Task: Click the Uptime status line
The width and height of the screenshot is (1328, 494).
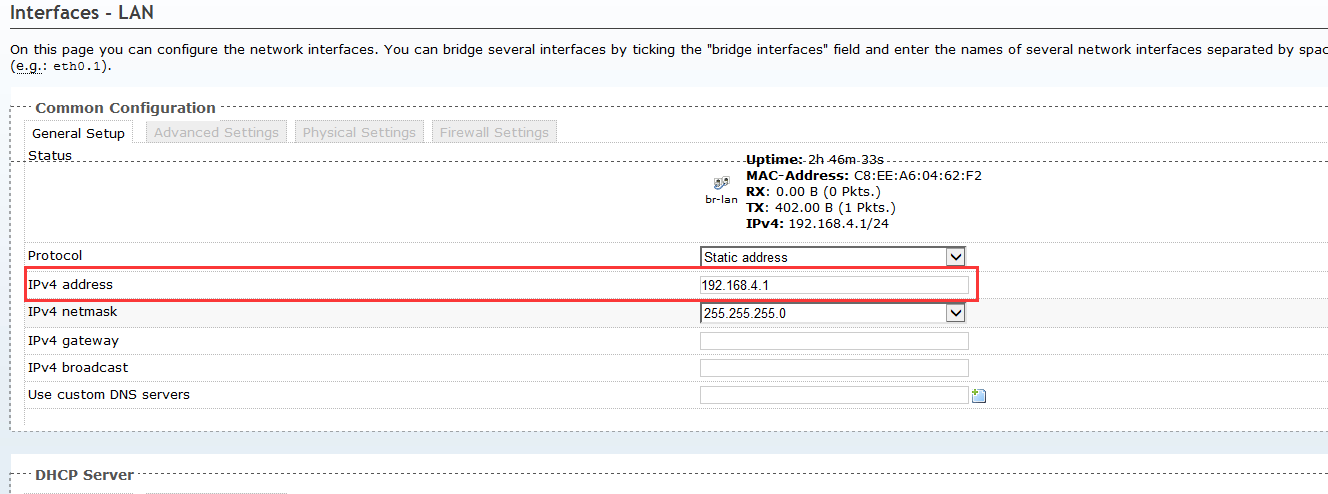Action: 815,160
